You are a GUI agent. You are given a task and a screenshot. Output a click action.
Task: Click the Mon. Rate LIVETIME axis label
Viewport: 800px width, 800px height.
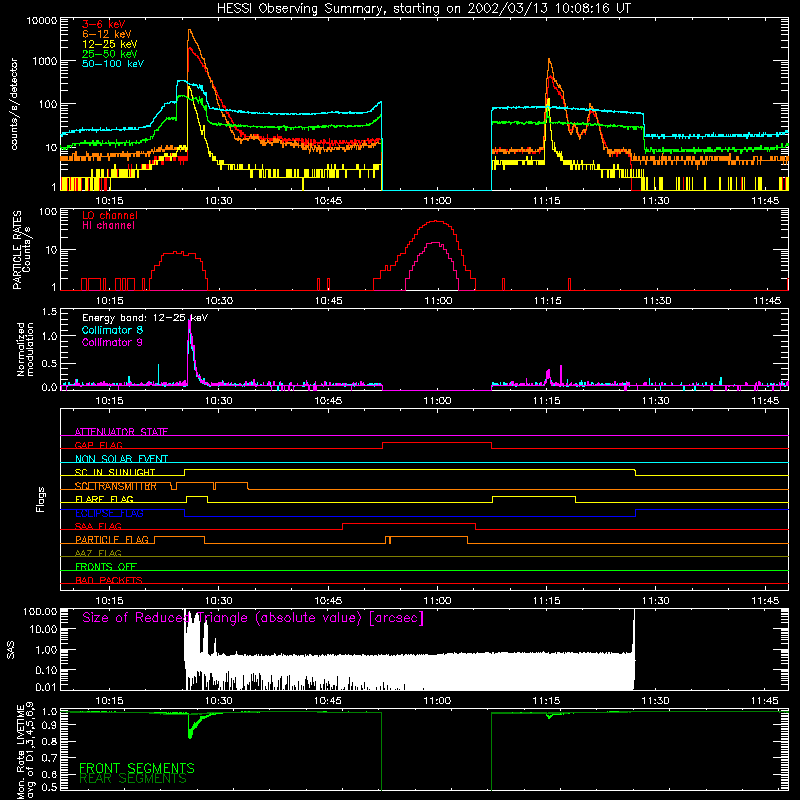click(x=25, y=750)
